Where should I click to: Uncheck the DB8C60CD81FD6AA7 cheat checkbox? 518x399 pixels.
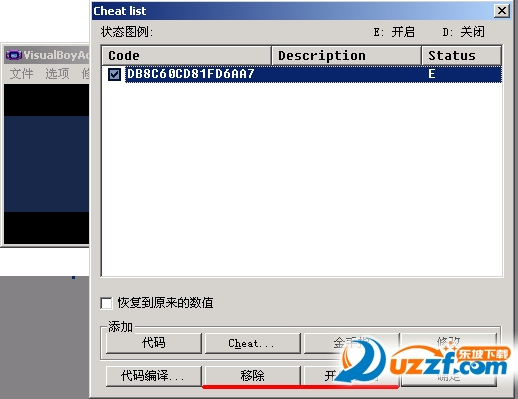pos(114,74)
